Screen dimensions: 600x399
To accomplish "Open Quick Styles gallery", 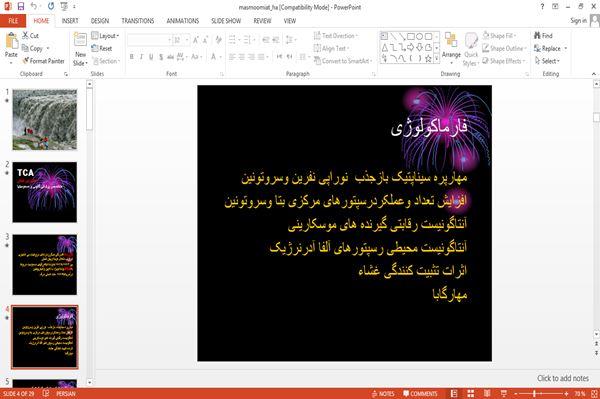I will click(471, 49).
